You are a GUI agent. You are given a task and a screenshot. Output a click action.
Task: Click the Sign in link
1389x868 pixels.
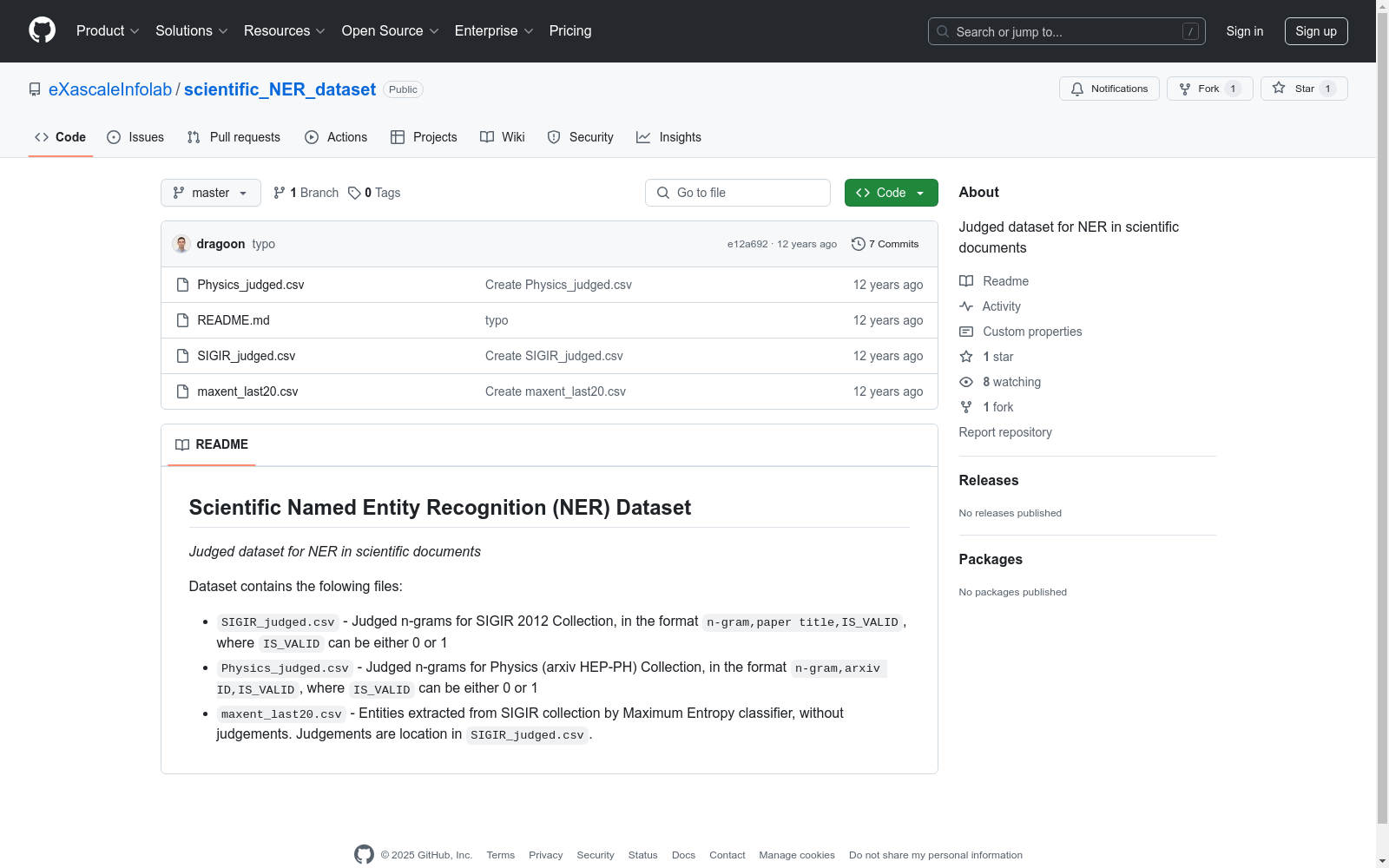[x=1245, y=31]
